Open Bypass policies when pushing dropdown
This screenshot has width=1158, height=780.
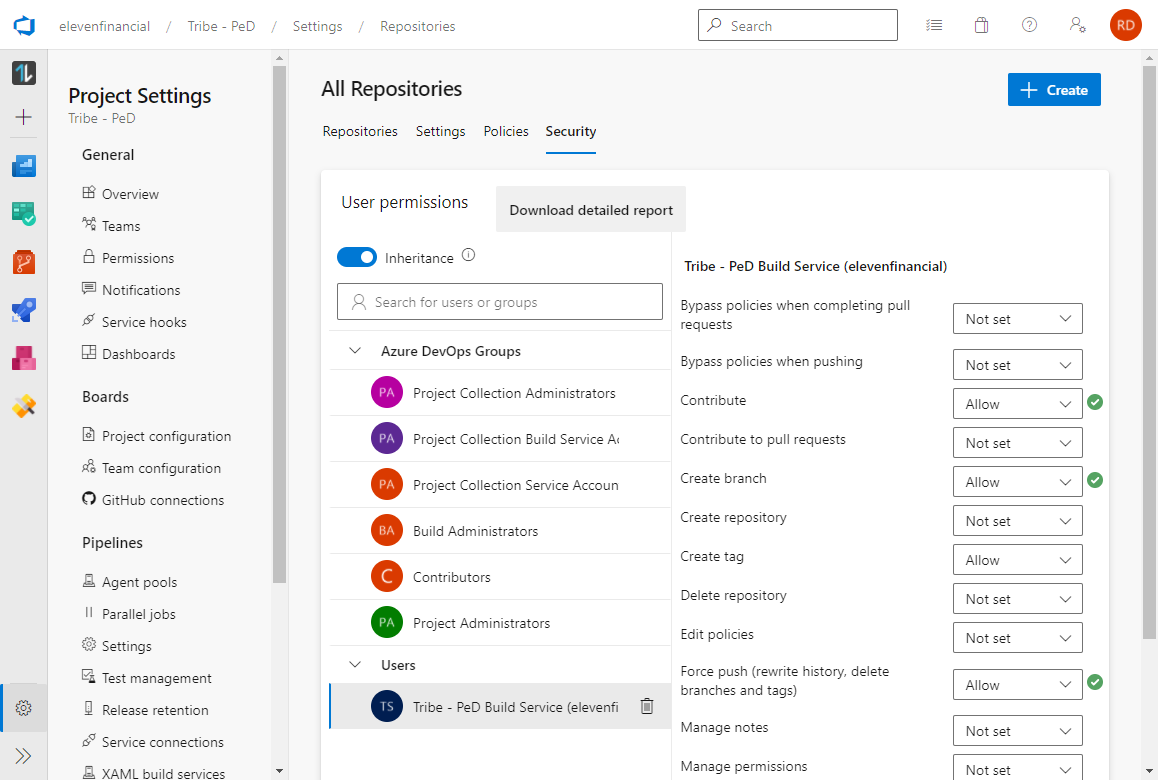tap(1018, 365)
